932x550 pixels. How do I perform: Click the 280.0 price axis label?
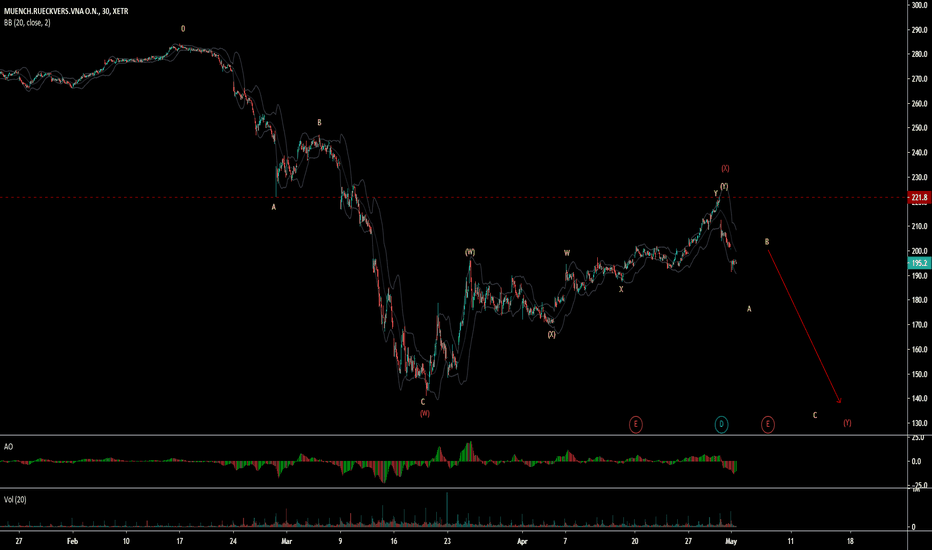point(920,54)
